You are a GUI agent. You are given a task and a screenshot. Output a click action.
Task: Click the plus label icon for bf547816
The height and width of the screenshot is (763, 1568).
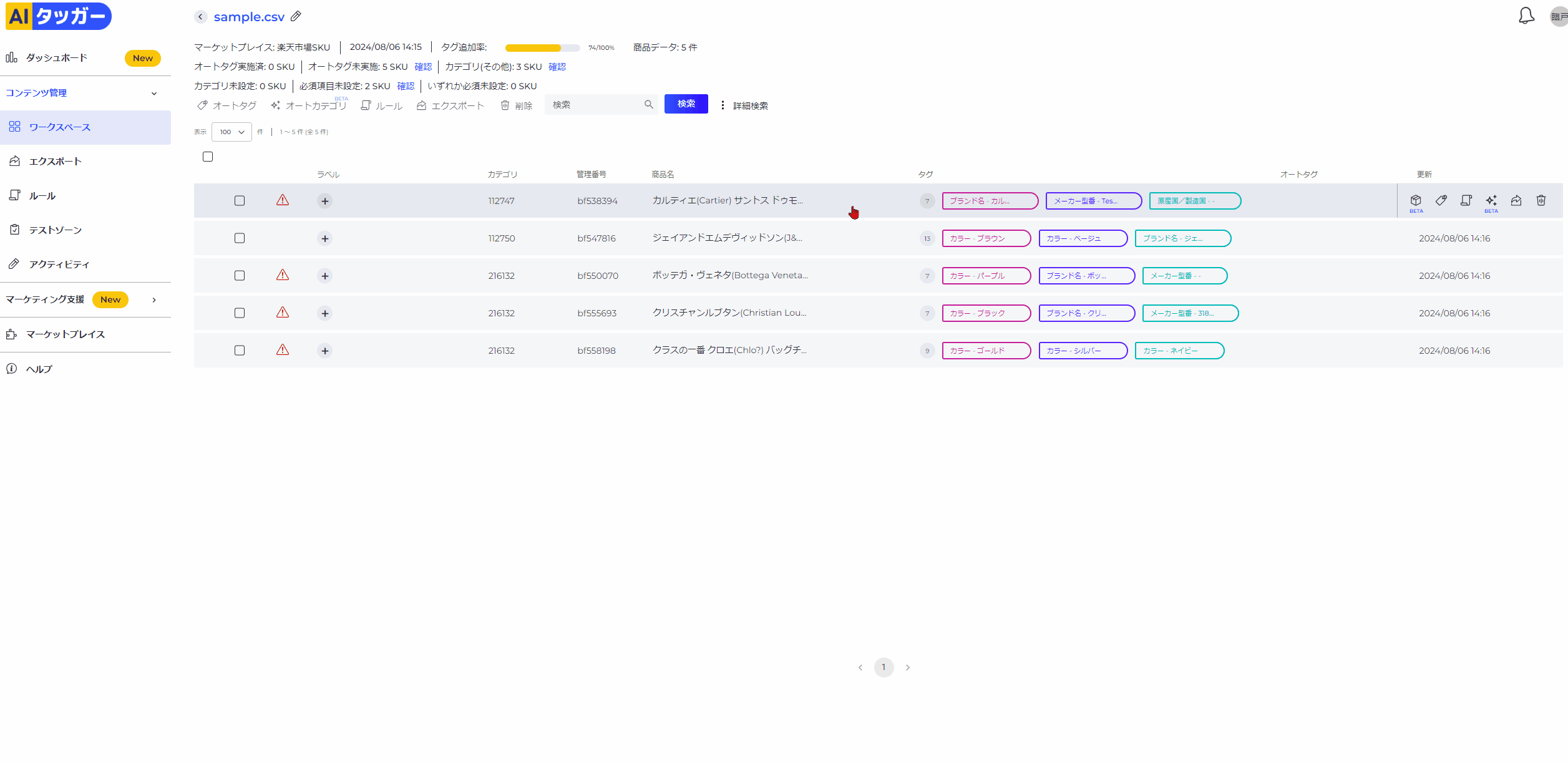(x=324, y=238)
